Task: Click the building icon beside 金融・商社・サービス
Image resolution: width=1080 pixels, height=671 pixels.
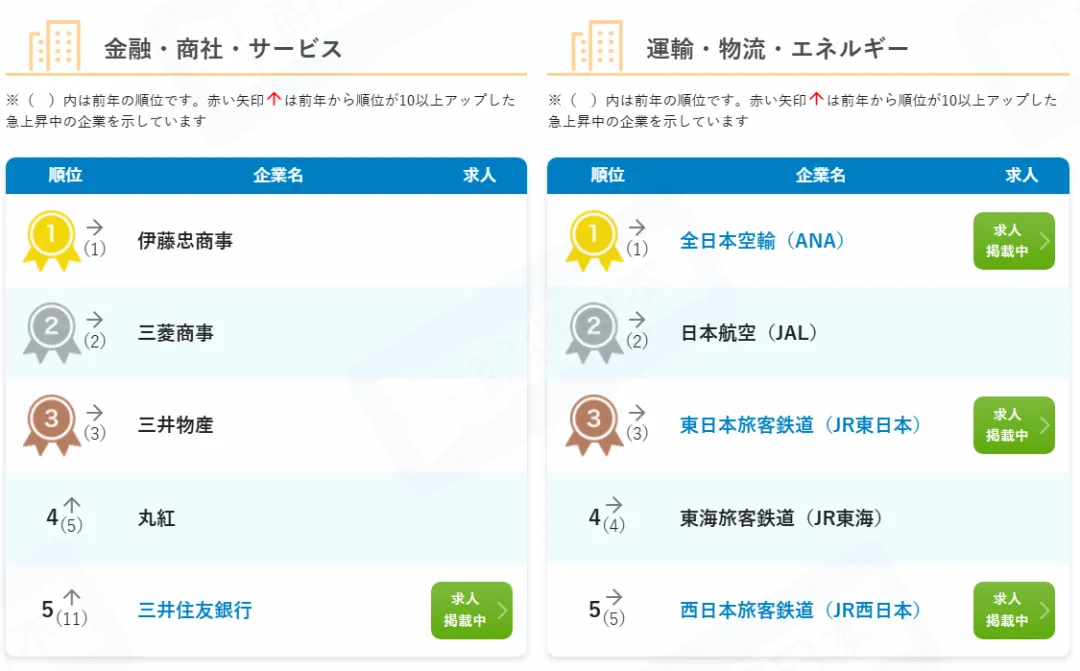Action: click(54, 45)
